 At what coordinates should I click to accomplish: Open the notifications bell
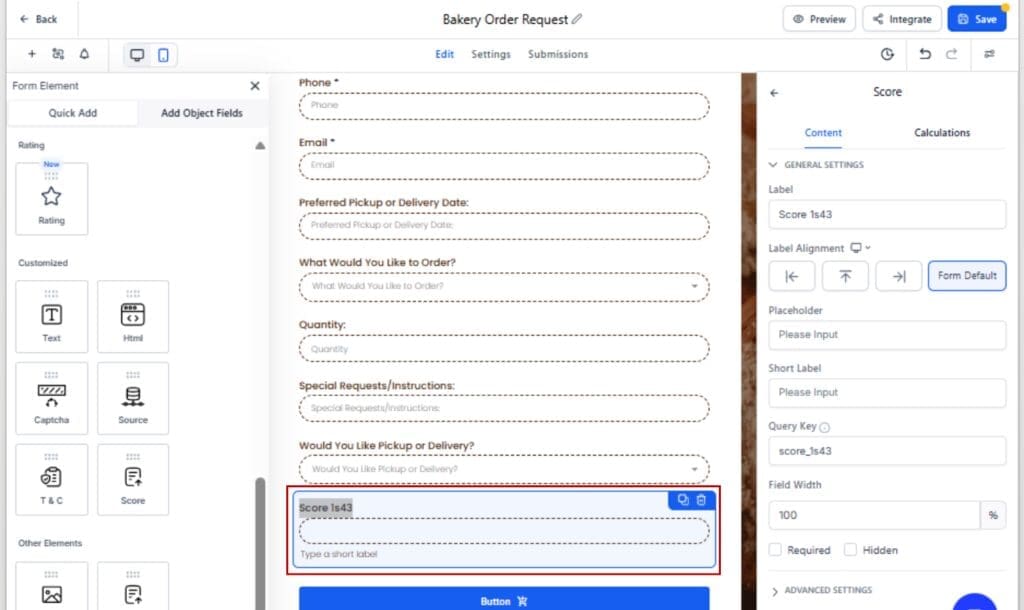point(84,54)
